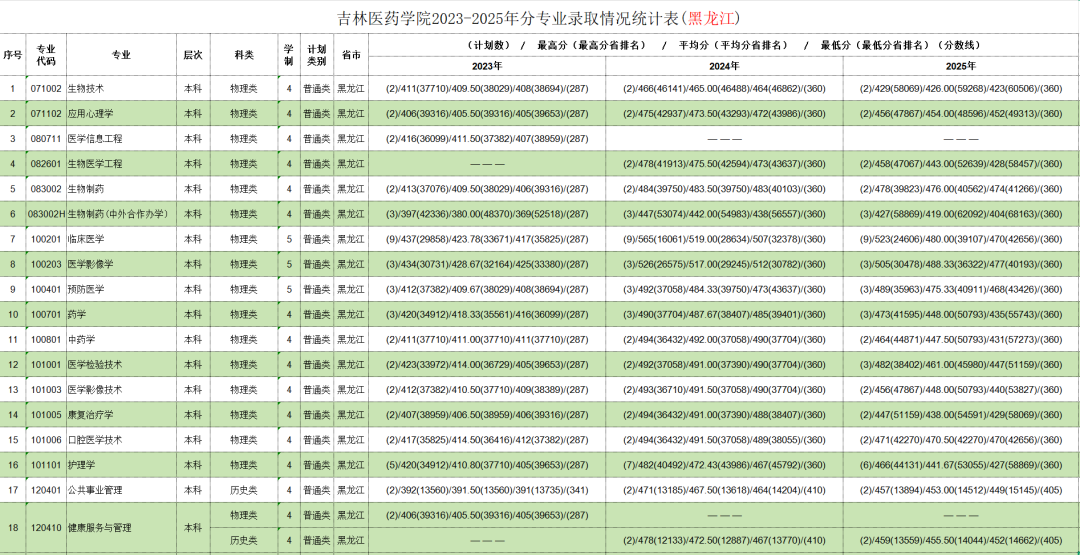Select the 生物医学工程 major name cell
1080x555 pixels.
pos(121,164)
